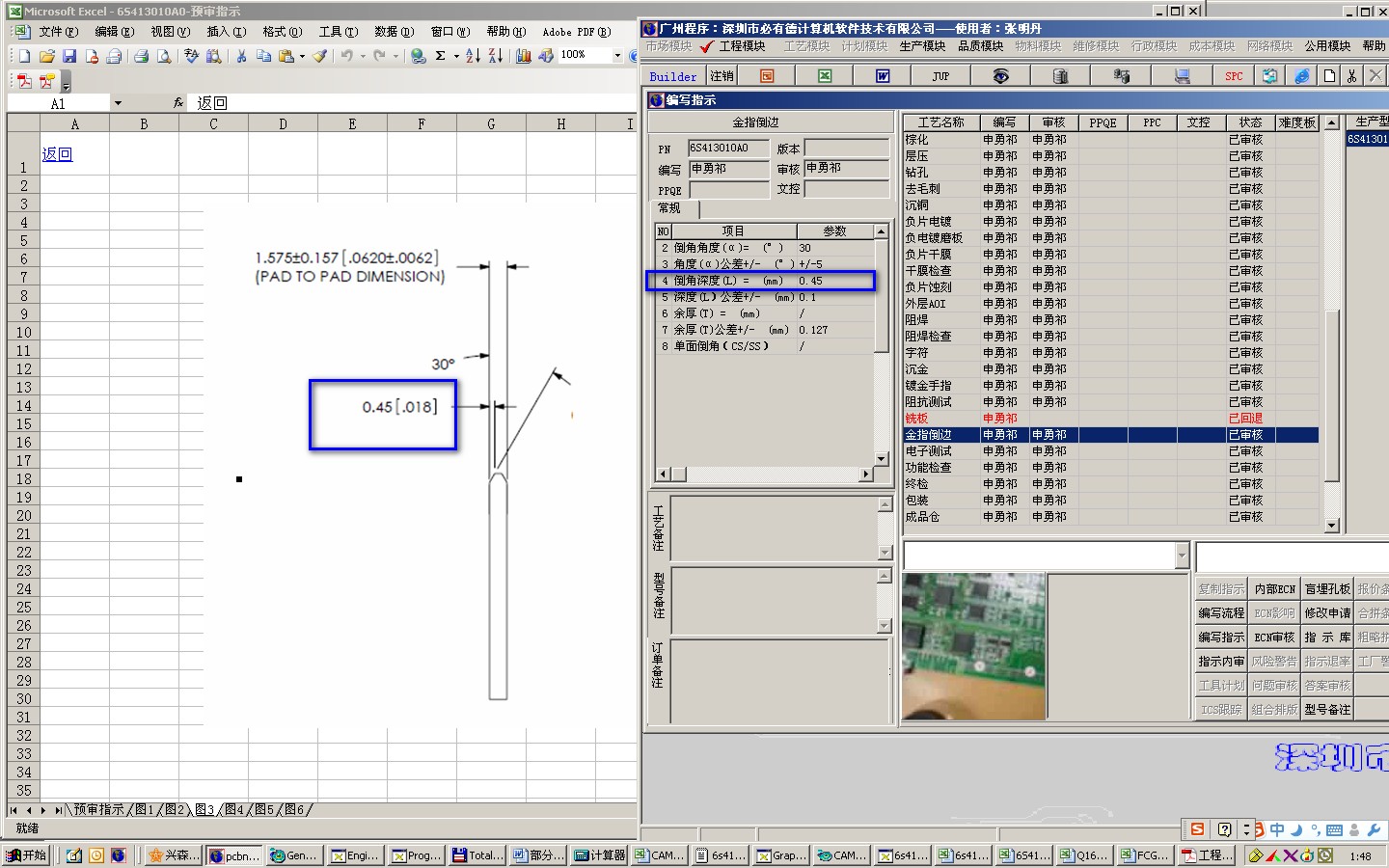Click the computer monitor icon in Builder toolbar

(1182, 75)
